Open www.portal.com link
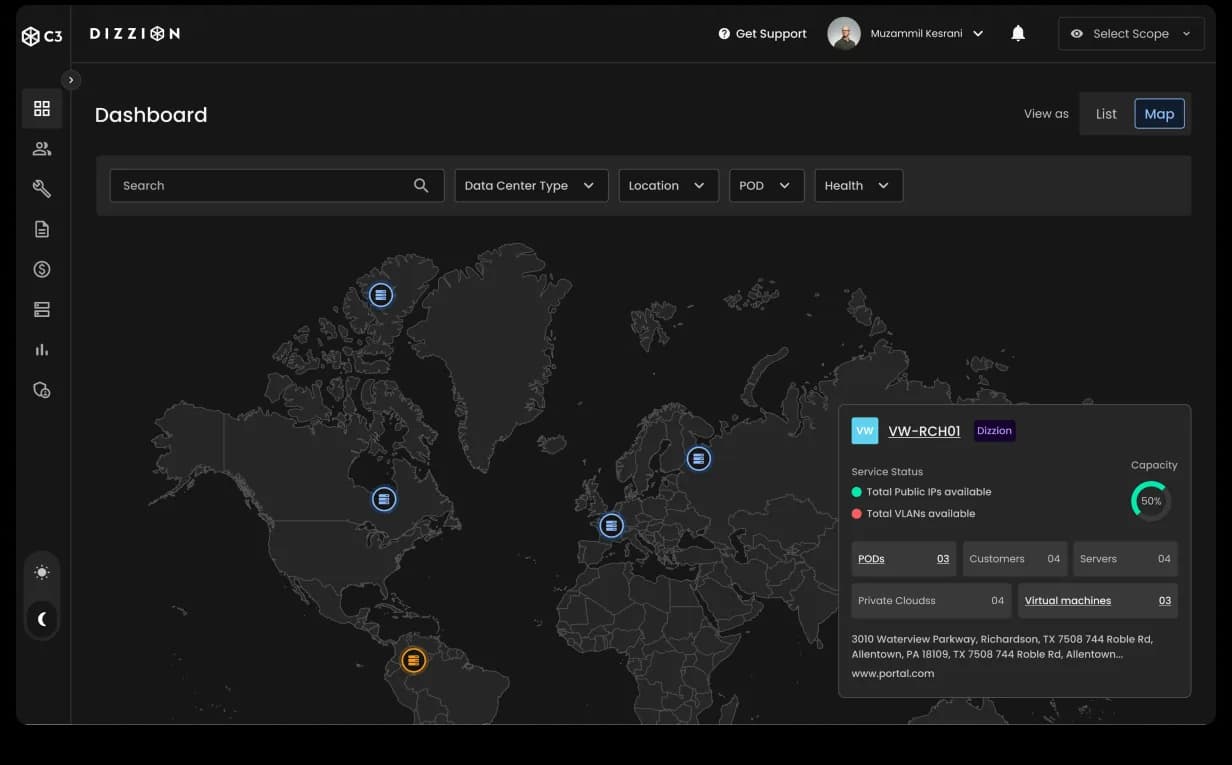1232x765 pixels. click(893, 673)
